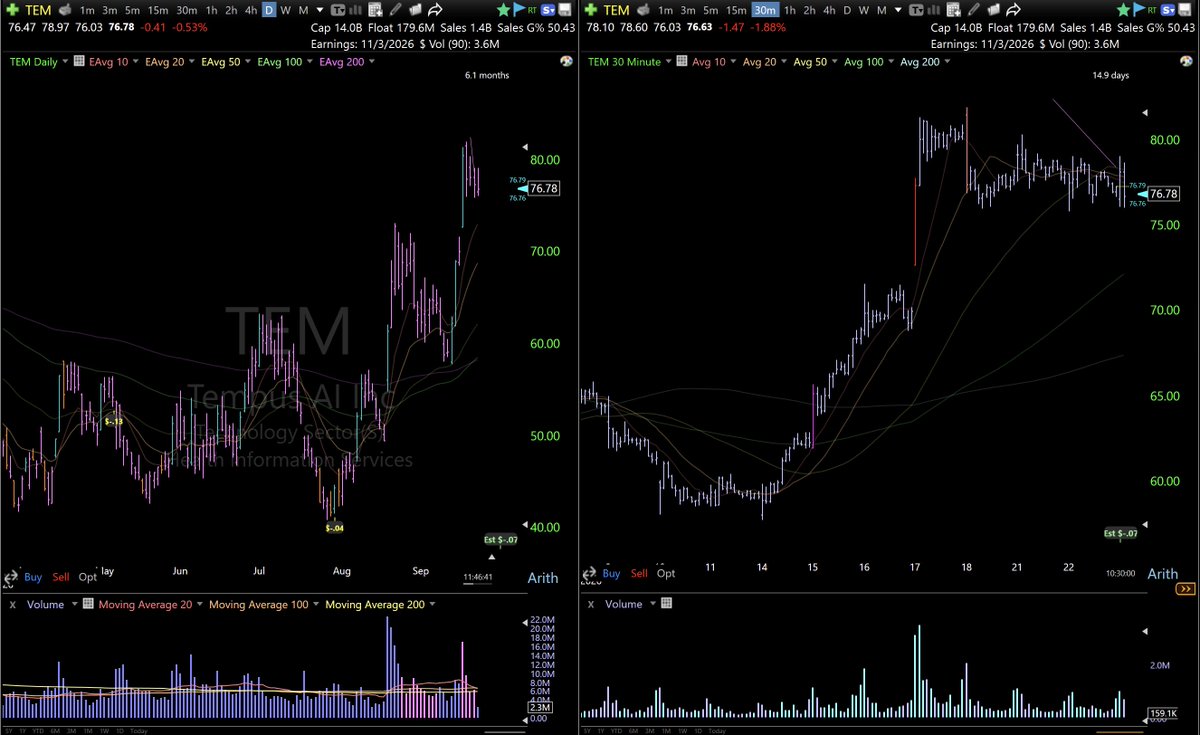
Task: Click Sell button on left Daily chart
Action: point(61,577)
